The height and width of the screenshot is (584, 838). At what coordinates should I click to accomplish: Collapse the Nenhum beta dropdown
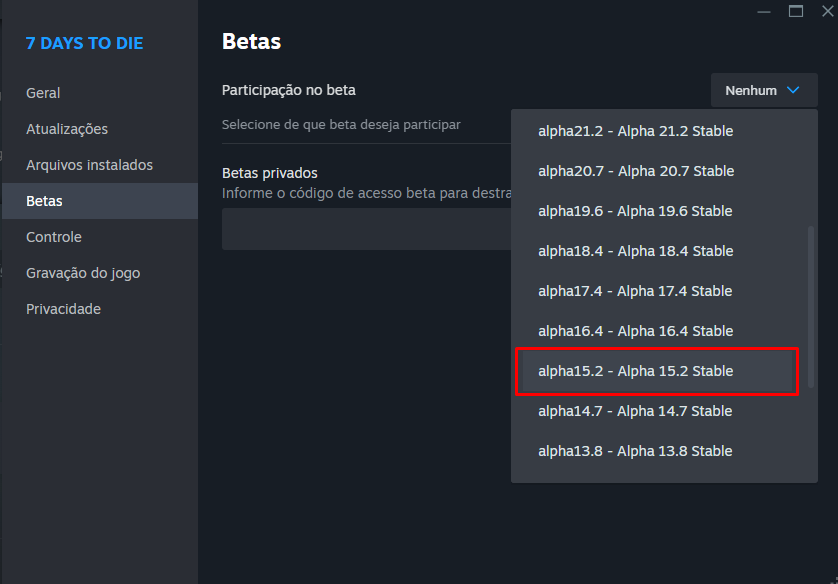764,90
